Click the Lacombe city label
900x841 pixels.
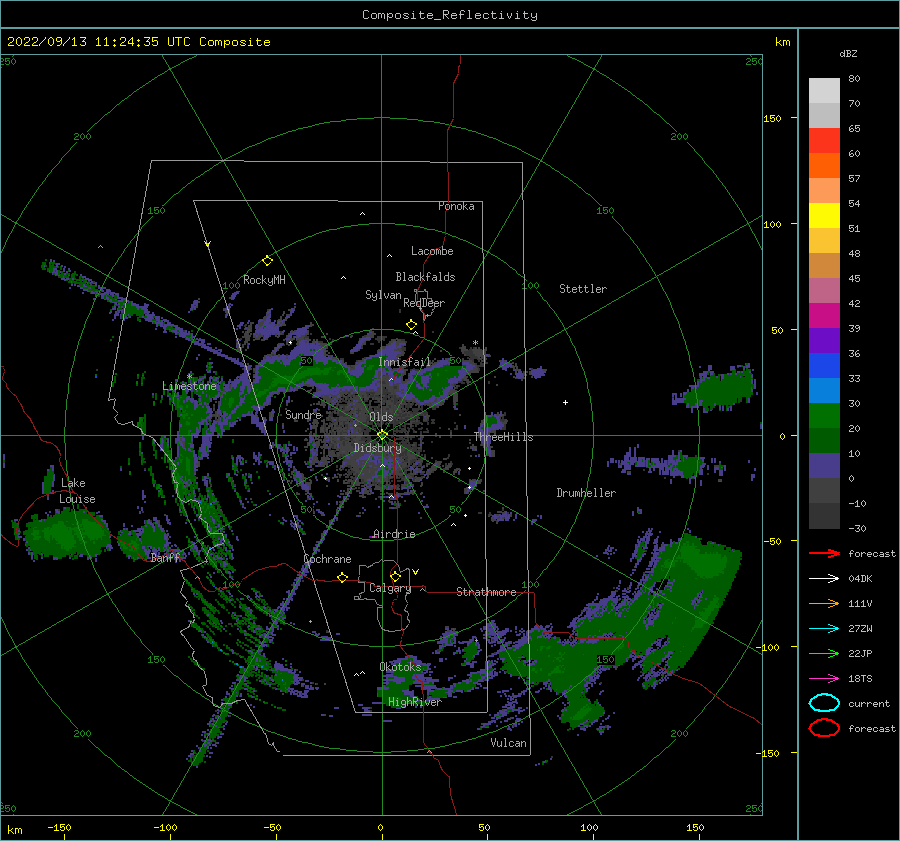pos(432,251)
